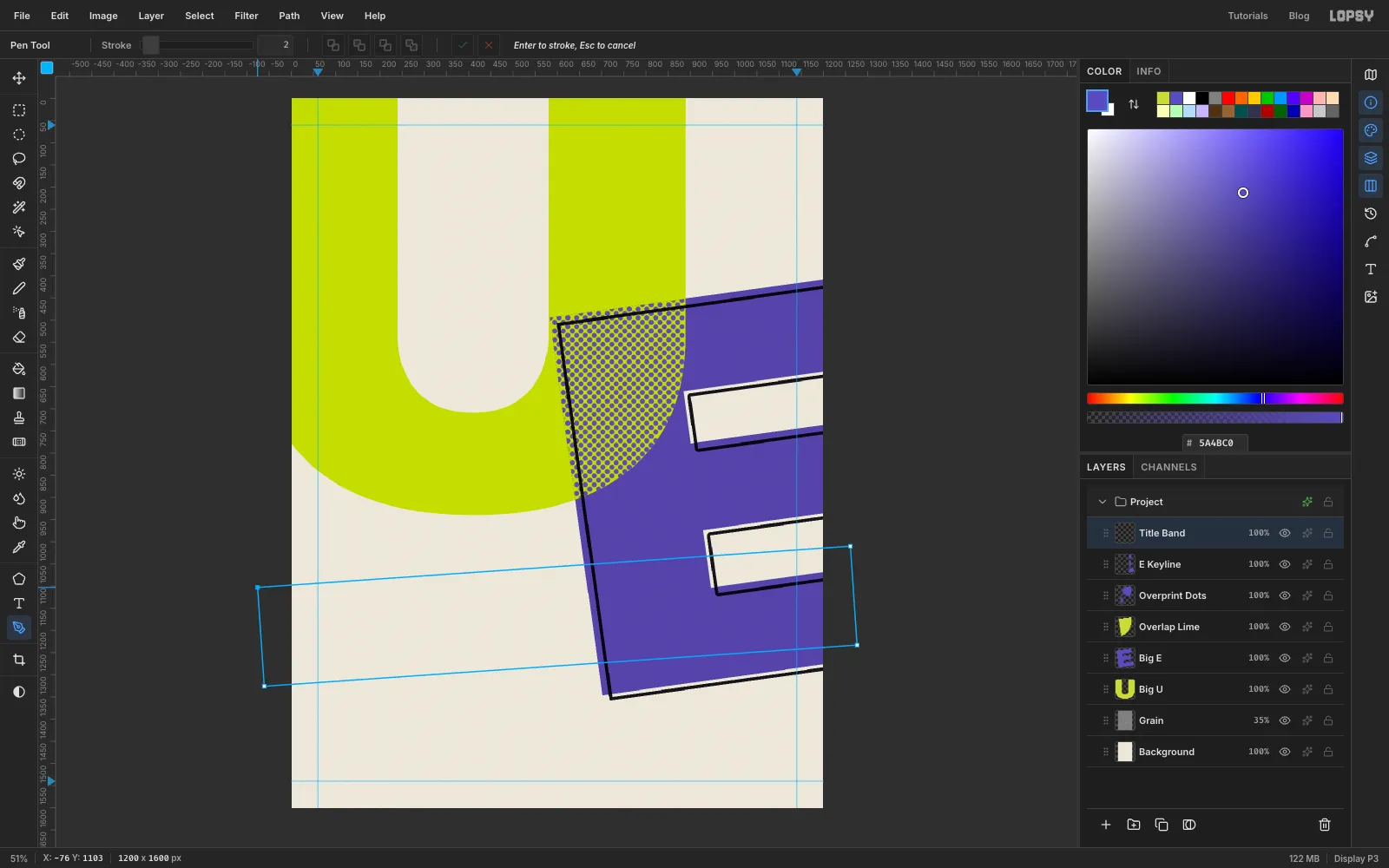The height and width of the screenshot is (868, 1389).
Task: Open the Path menu
Action: pos(289,16)
